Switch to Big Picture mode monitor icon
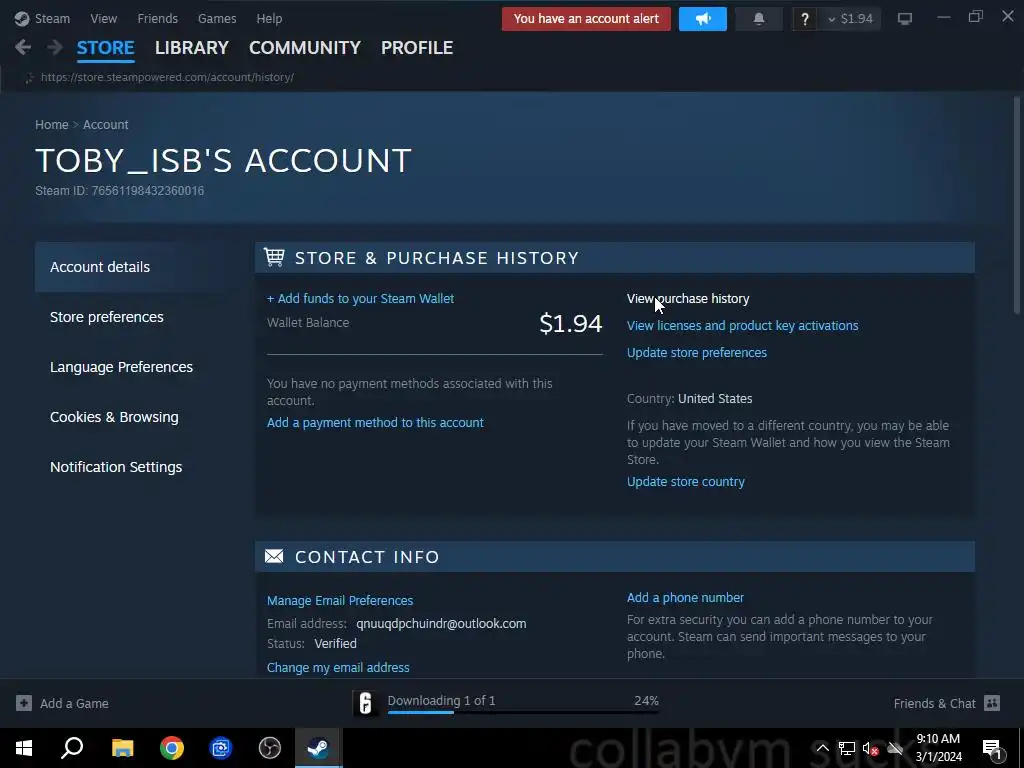 904,19
